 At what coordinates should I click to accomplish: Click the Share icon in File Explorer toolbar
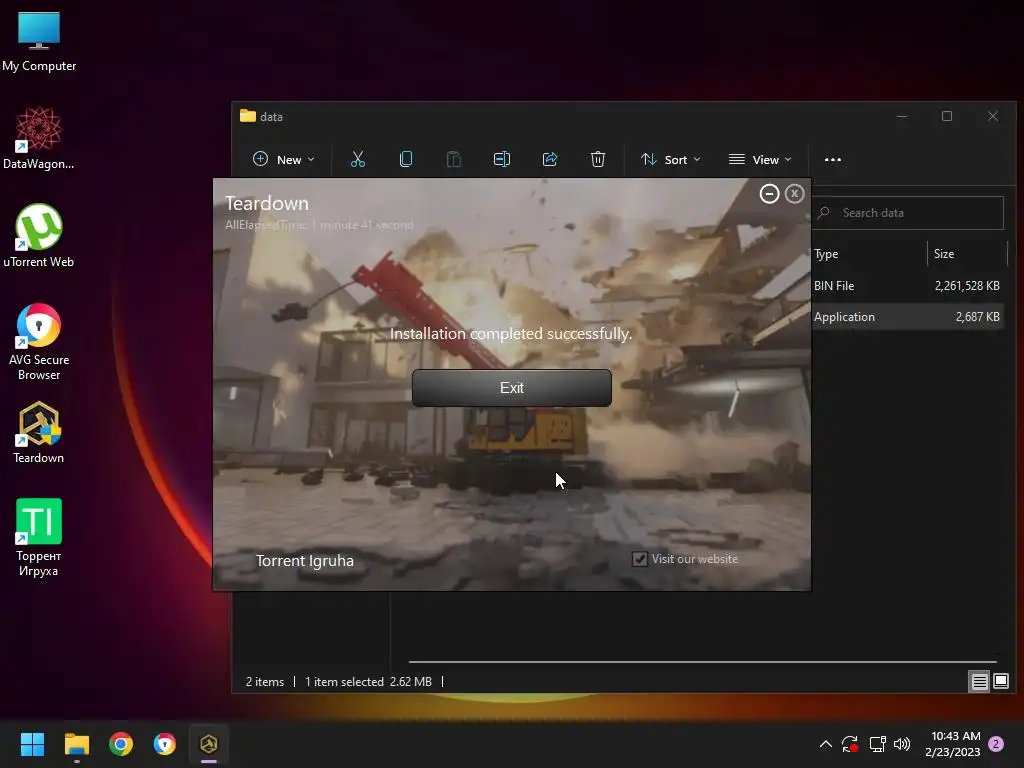[x=550, y=159]
